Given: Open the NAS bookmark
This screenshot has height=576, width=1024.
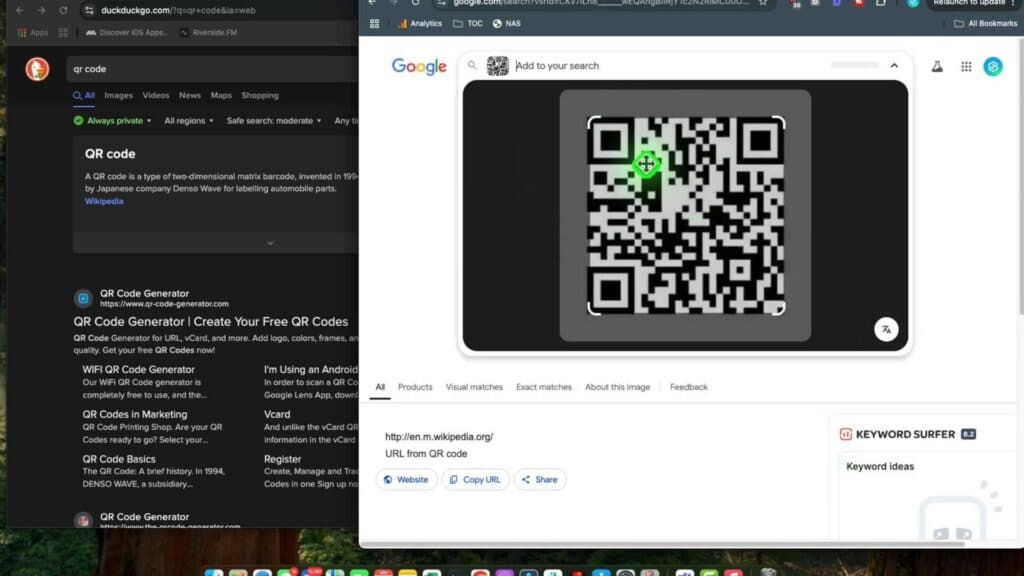Looking at the screenshot, I should pos(507,24).
